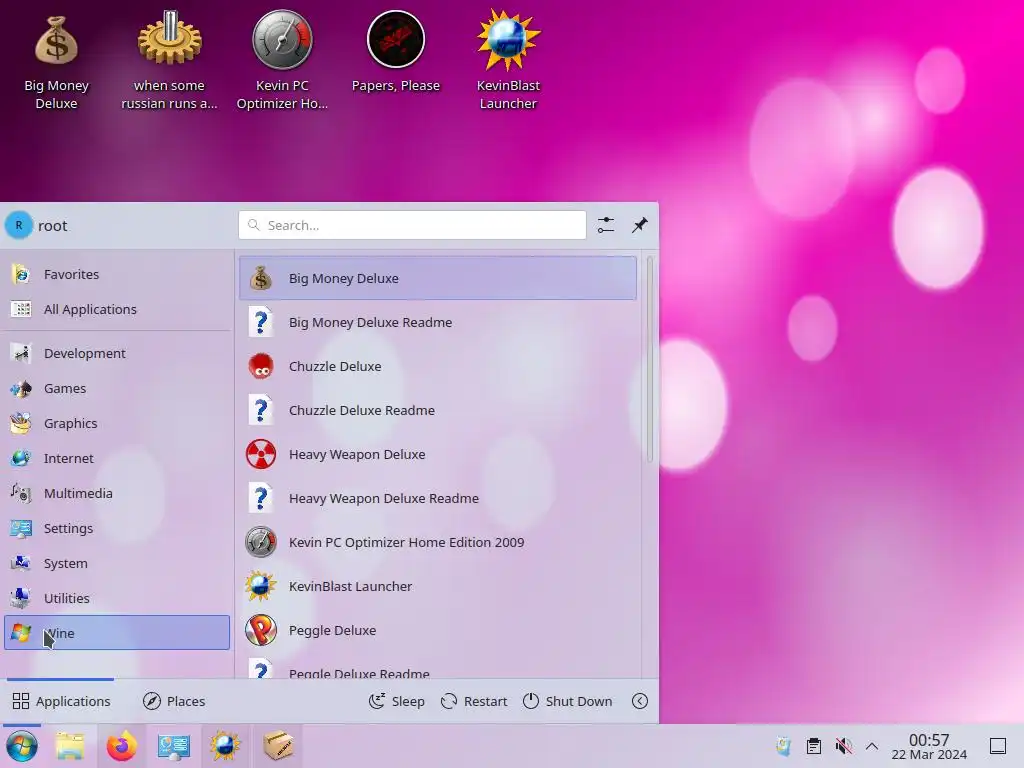
Task: Open the Multimedia category
Action: 118,493
